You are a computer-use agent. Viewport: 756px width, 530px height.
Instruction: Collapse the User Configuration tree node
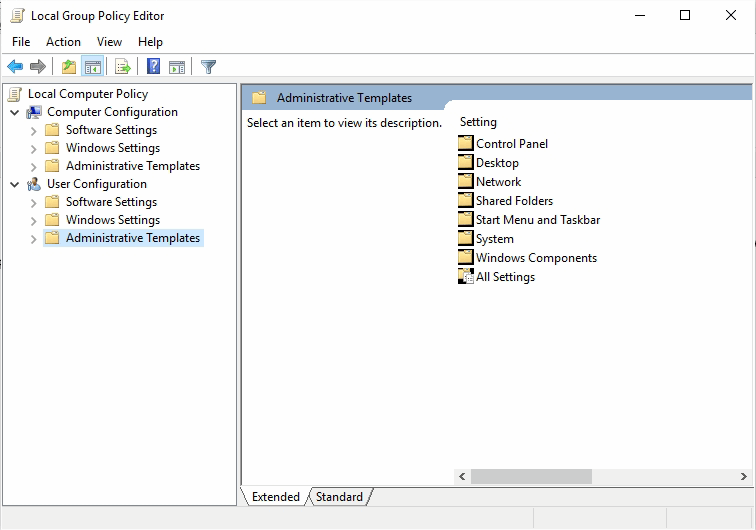click(15, 184)
